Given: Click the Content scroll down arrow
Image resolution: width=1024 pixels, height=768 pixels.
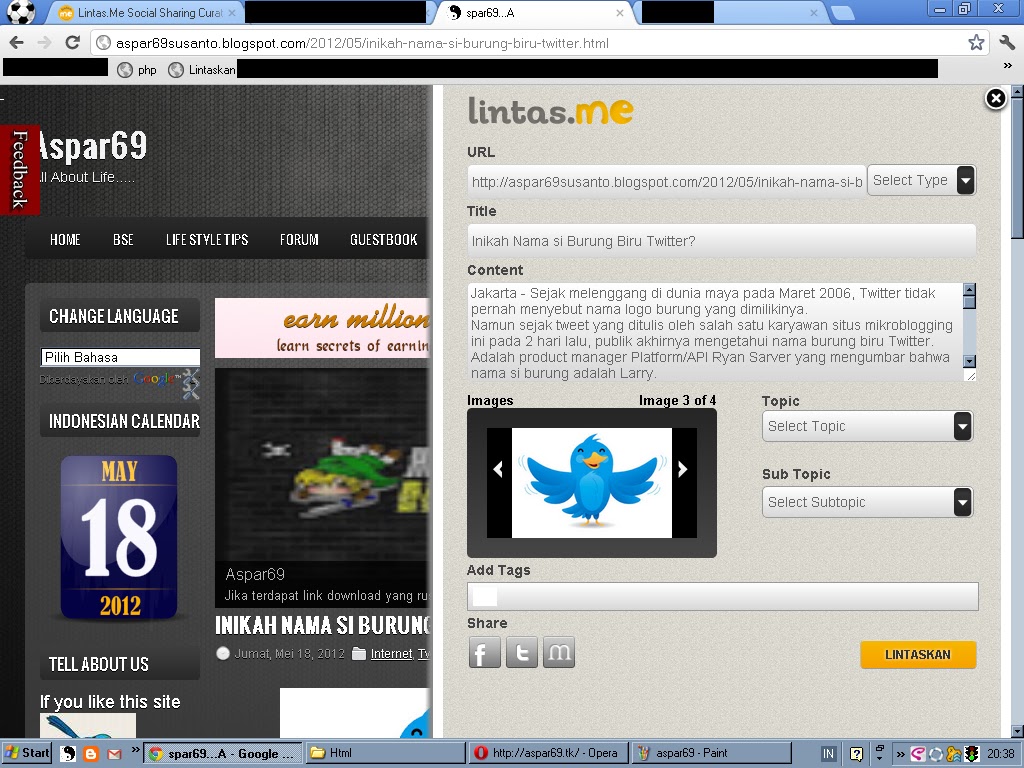Looking at the screenshot, I should tap(970, 361).
